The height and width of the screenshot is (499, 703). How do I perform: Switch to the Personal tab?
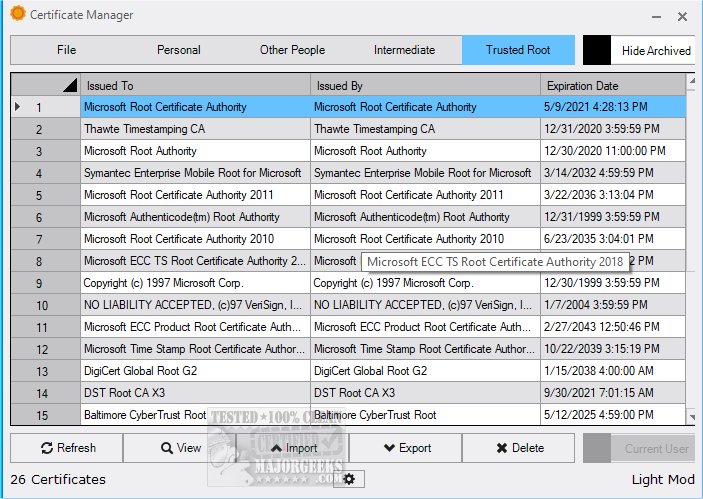pos(179,50)
